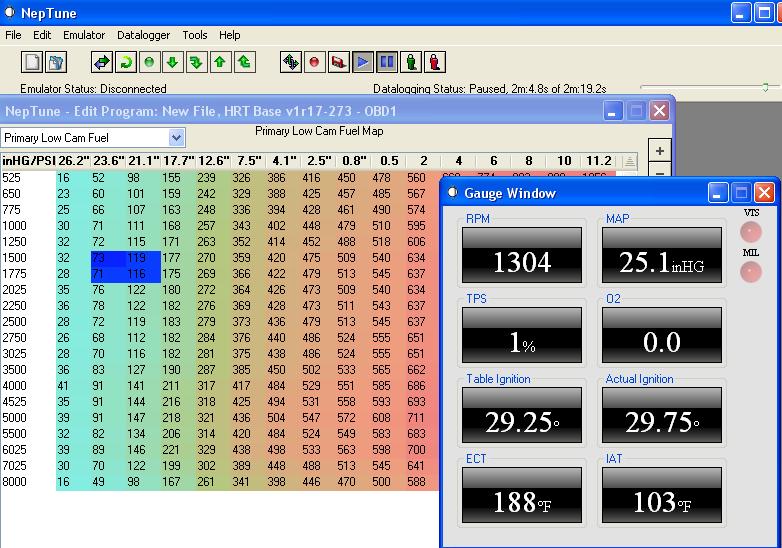The height and width of the screenshot is (548, 782).
Task: Click cell value 211 in 4000 row
Action: 171,385
